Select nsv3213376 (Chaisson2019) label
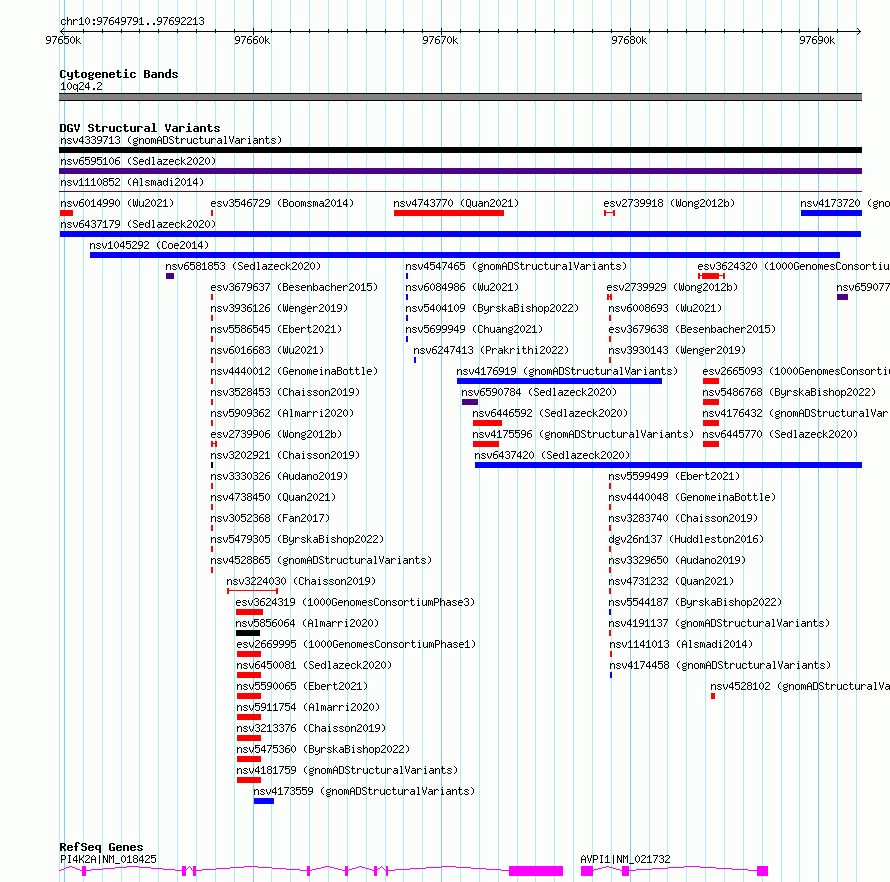Viewport: 890px width, 882px height. [x=311, y=728]
